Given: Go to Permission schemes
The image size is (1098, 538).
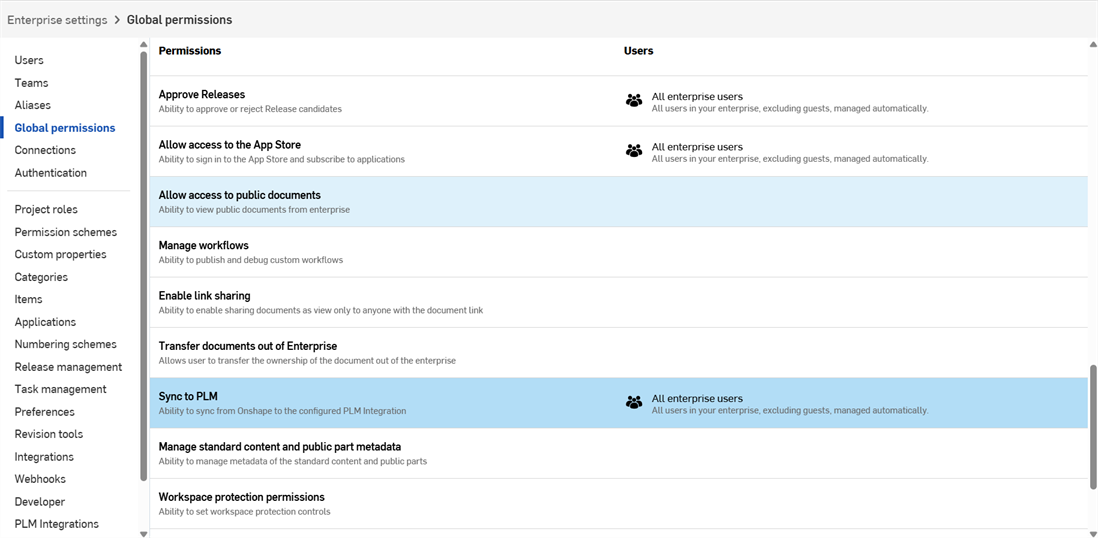Looking at the screenshot, I should (x=66, y=232).
